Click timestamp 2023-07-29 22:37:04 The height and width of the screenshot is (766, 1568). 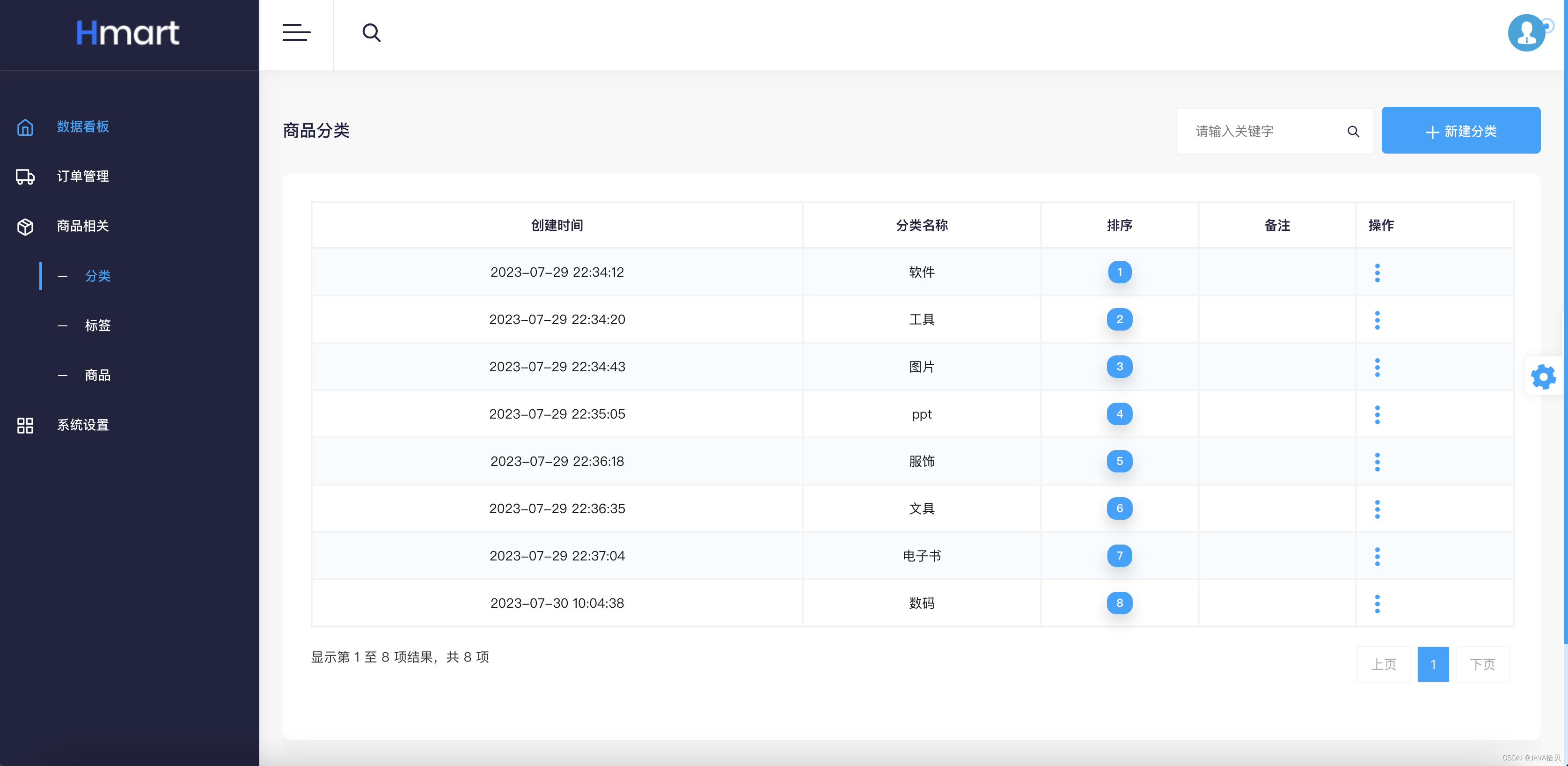click(557, 556)
